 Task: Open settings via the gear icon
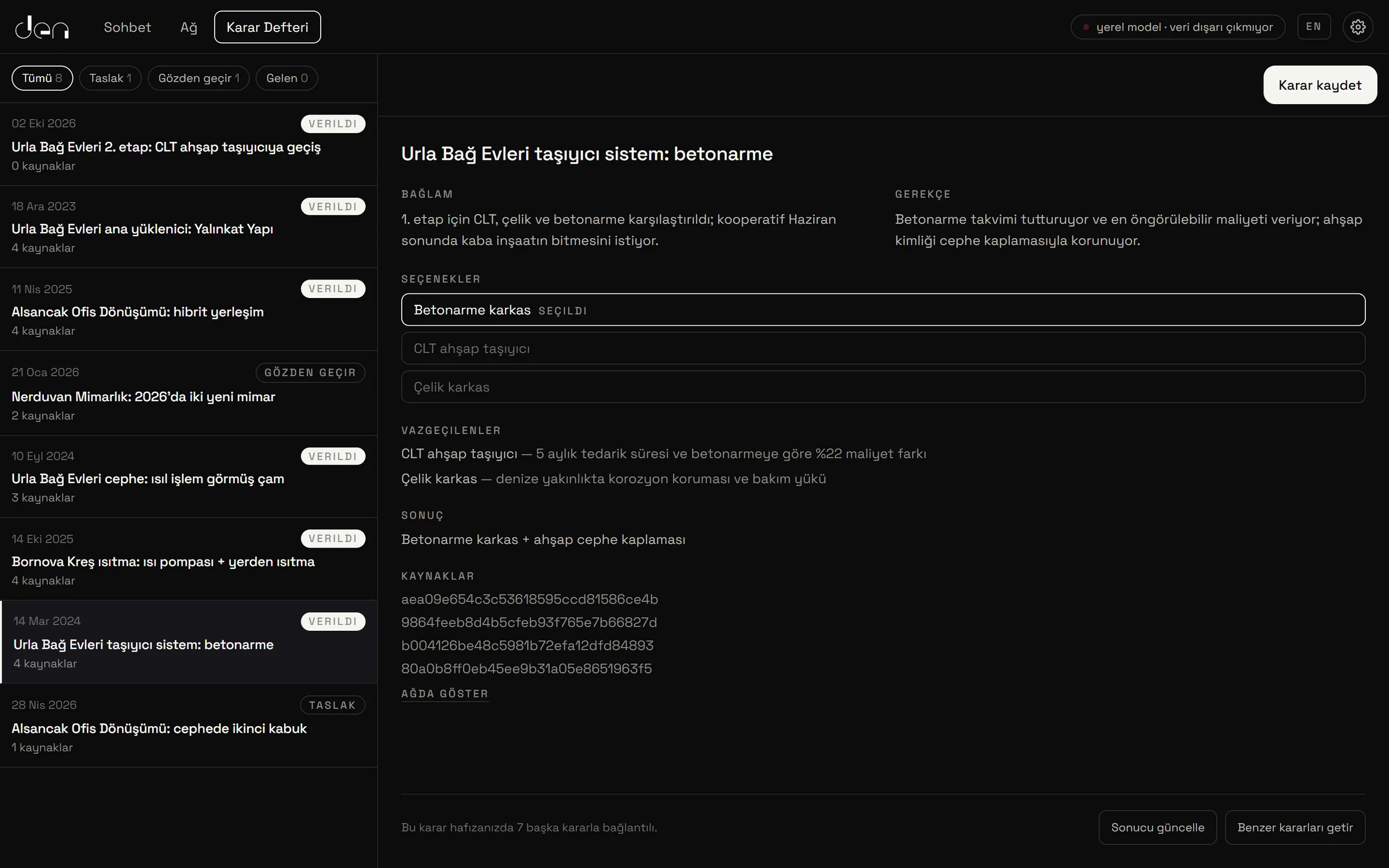[x=1358, y=27]
